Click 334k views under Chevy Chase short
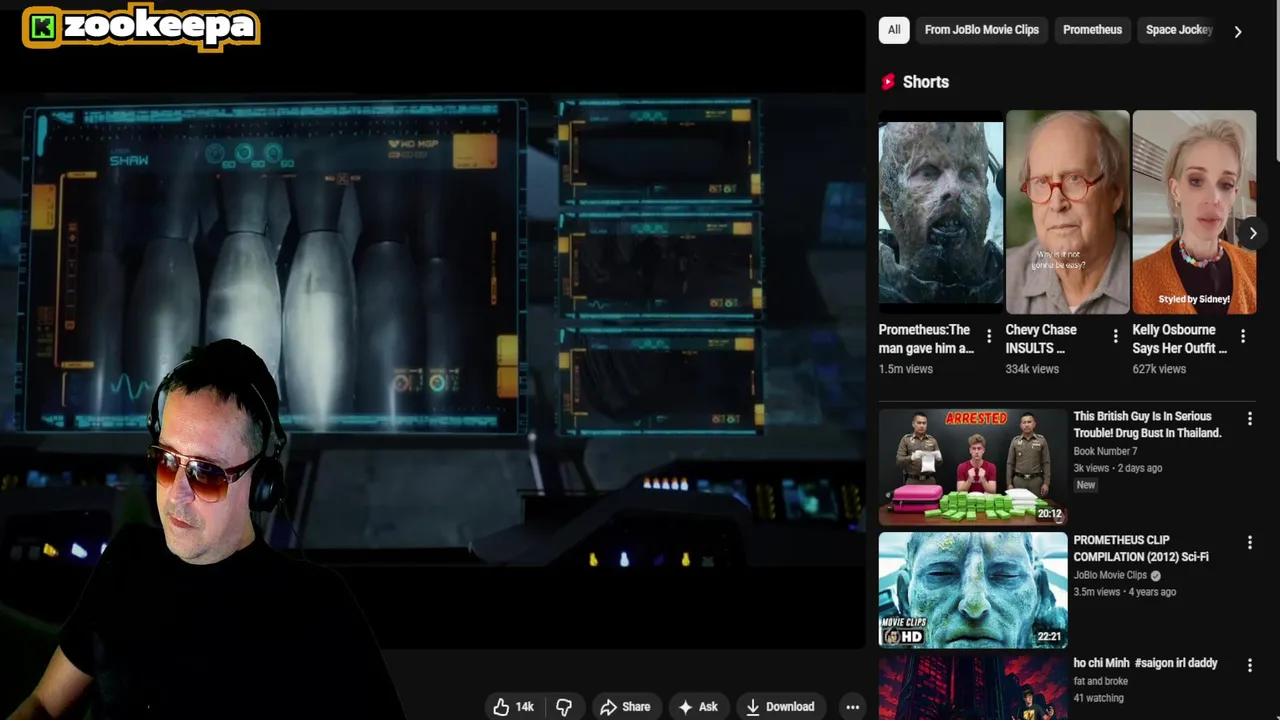 click(x=1032, y=369)
